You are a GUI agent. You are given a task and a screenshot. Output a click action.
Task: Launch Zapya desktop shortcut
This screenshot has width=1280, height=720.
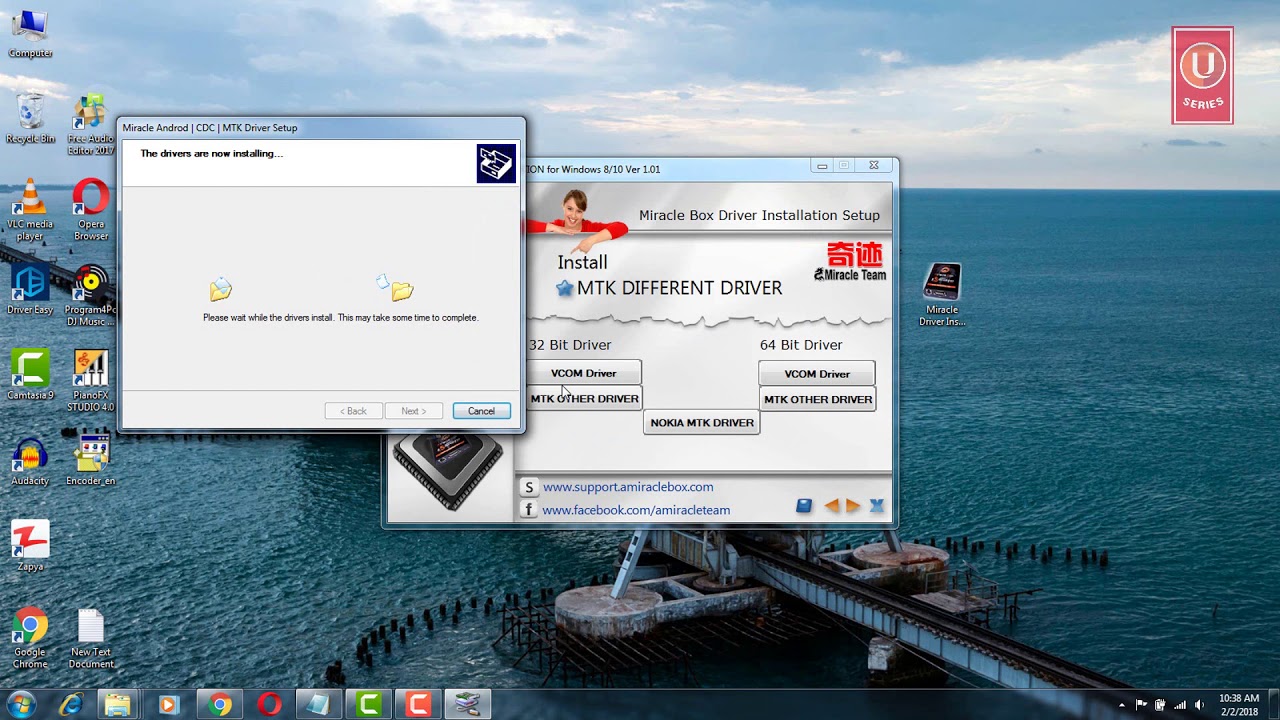[x=30, y=546]
